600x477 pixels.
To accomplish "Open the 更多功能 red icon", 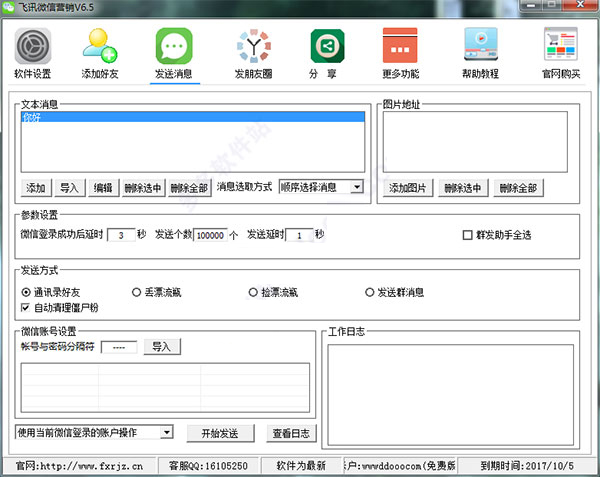I will 400,45.
